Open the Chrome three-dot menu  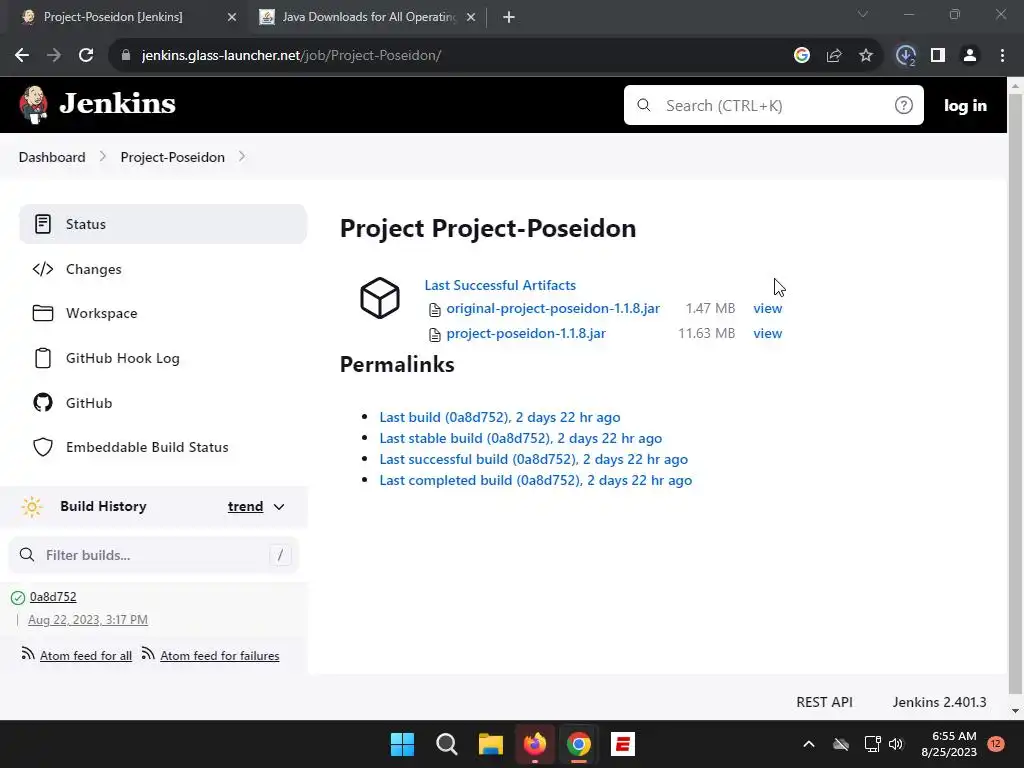click(1002, 56)
